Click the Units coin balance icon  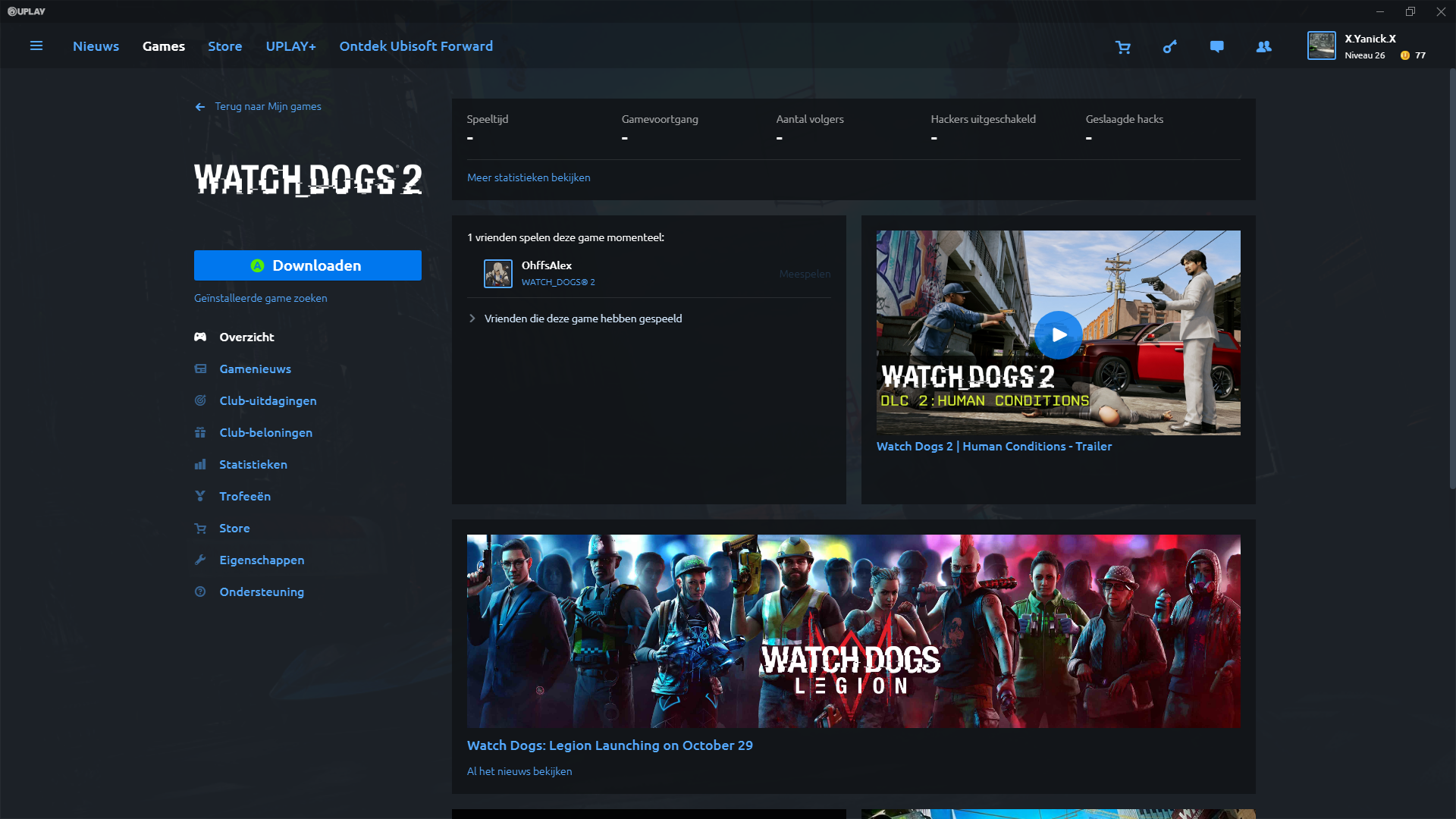[1404, 55]
